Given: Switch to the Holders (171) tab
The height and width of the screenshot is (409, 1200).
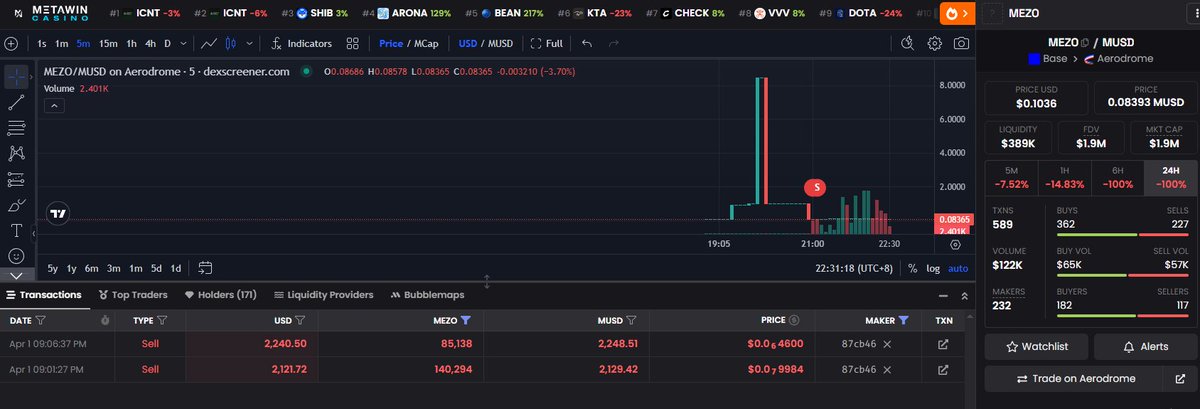Looking at the screenshot, I should coord(221,295).
